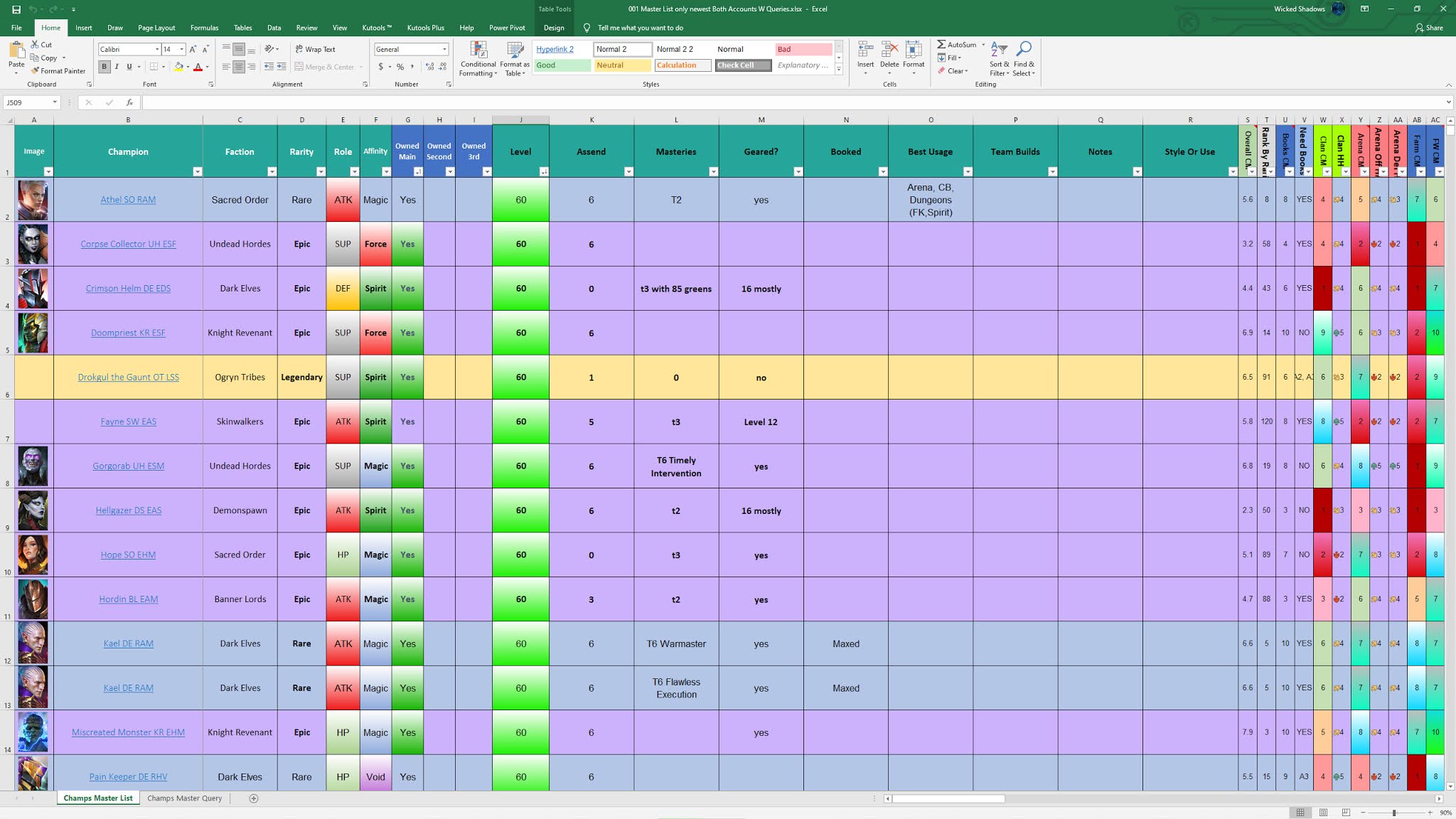Decrease font size with the small A icon

tap(205, 49)
